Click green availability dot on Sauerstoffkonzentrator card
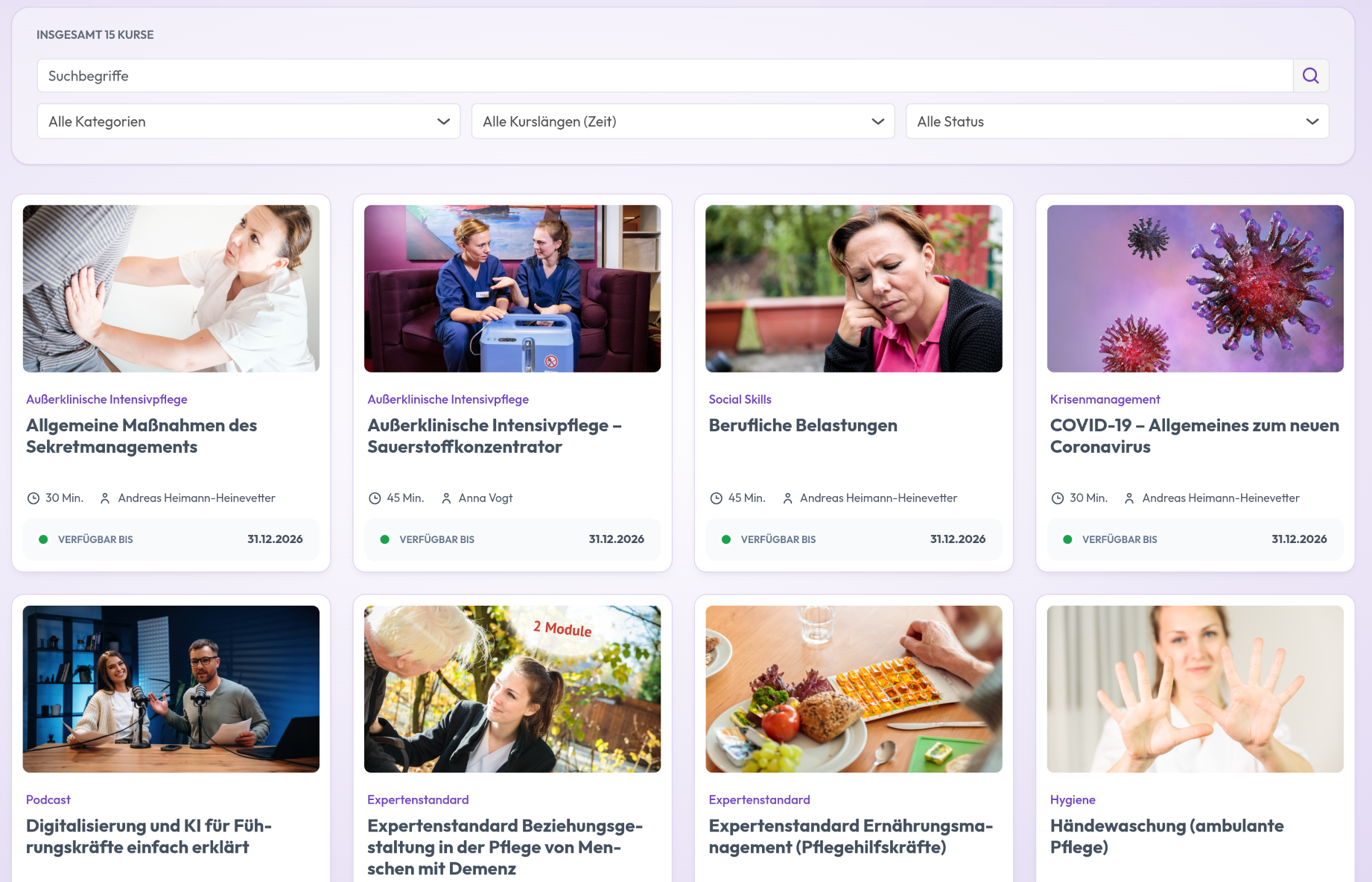This screenshot has width=1372, height=882. click(384, 539)
